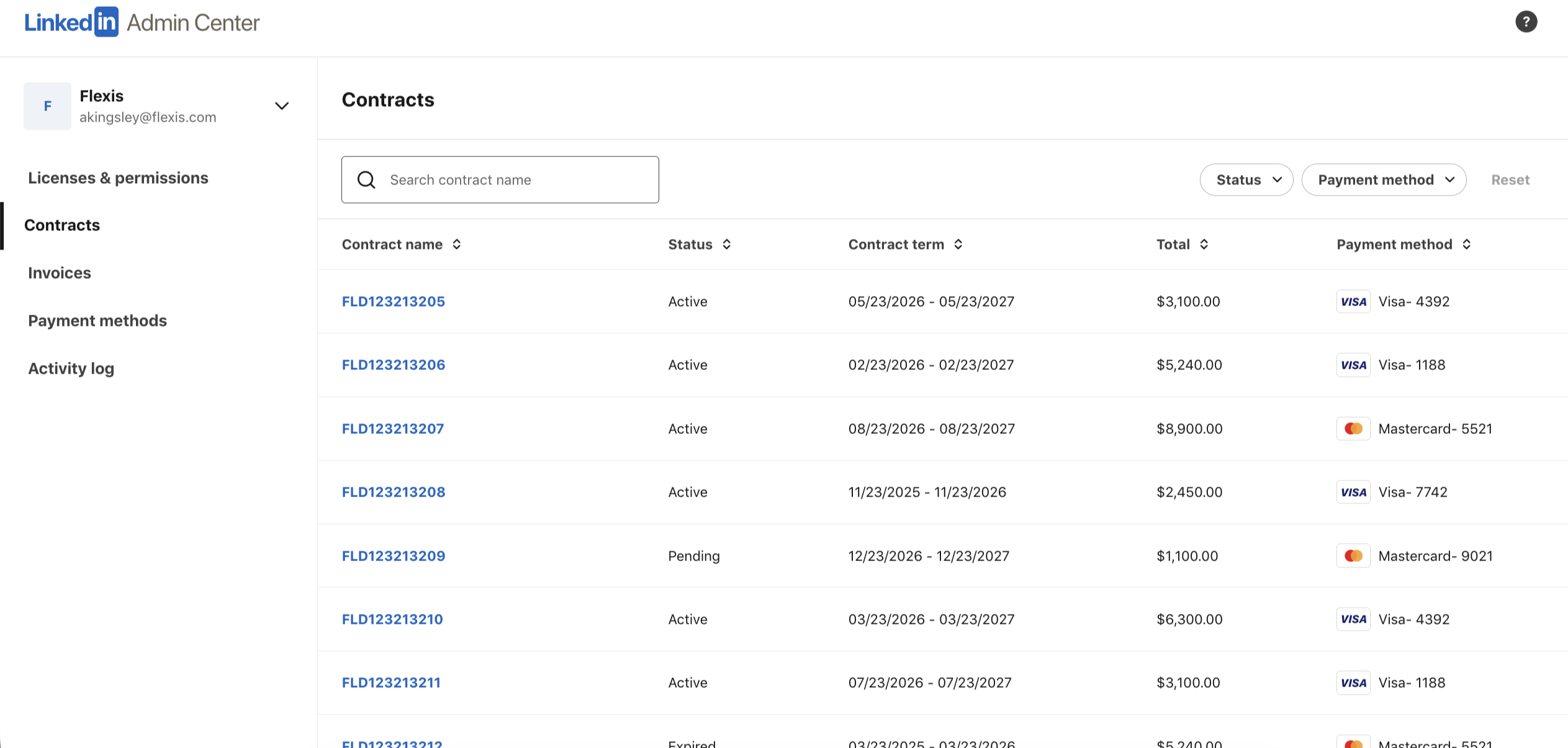Open contract FLD123213209
Viewport: 1568px width, 748px height.
(x=394, y=556)
